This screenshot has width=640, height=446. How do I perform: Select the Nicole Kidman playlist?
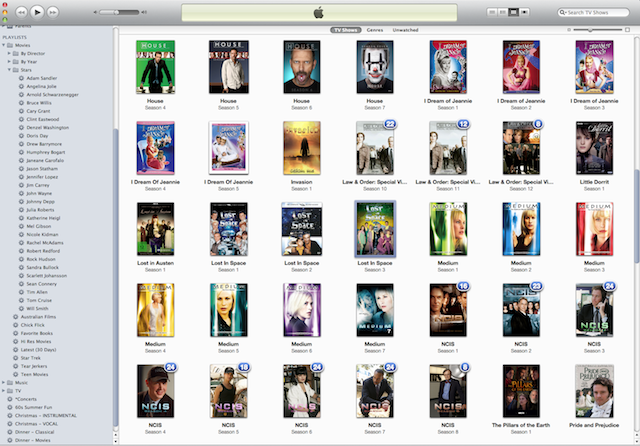[x=42, y=235]
